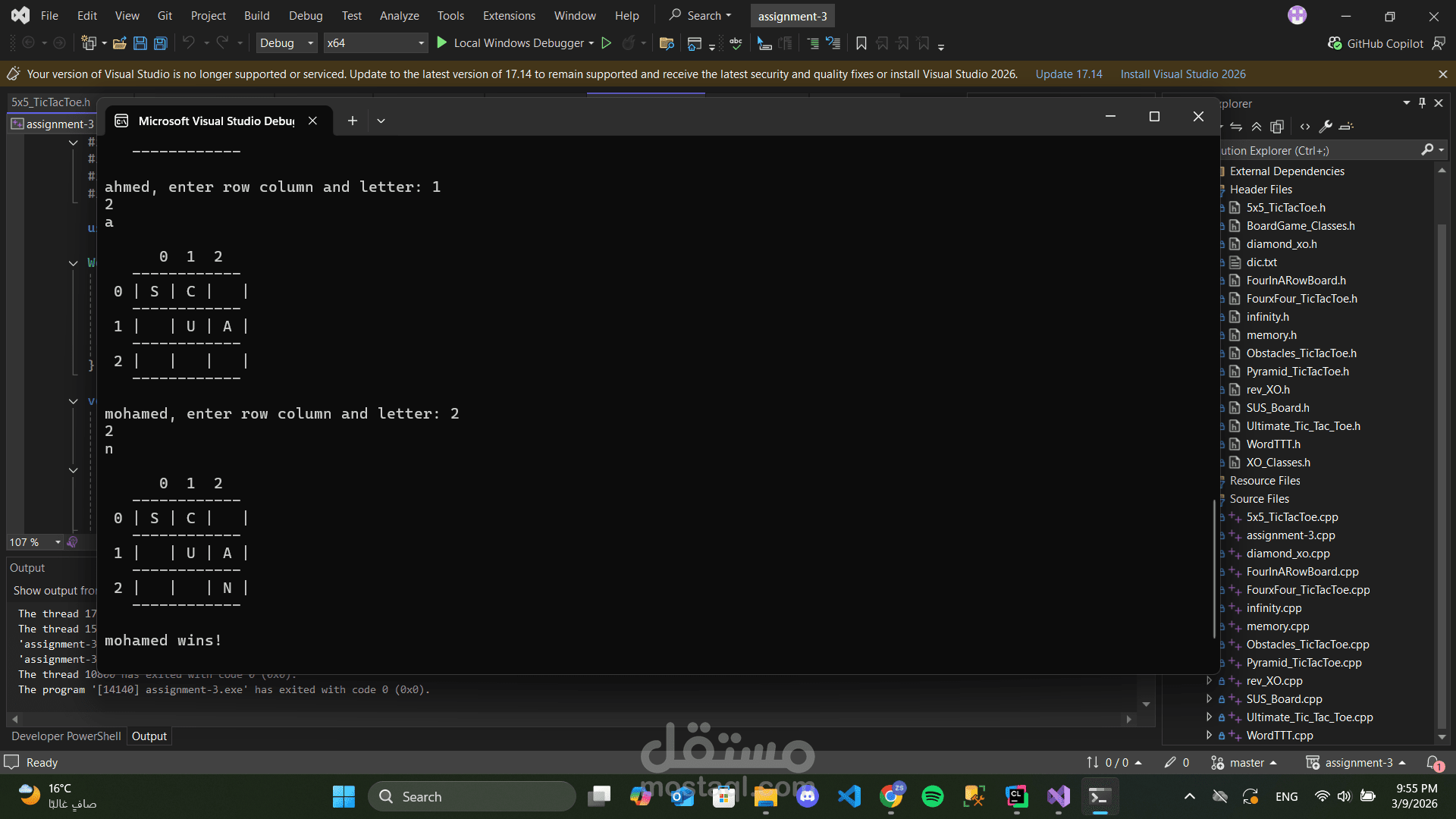Click the Save All toolbar icon
This screenshot has height=819, width=1456.
(x=161, y=43)
